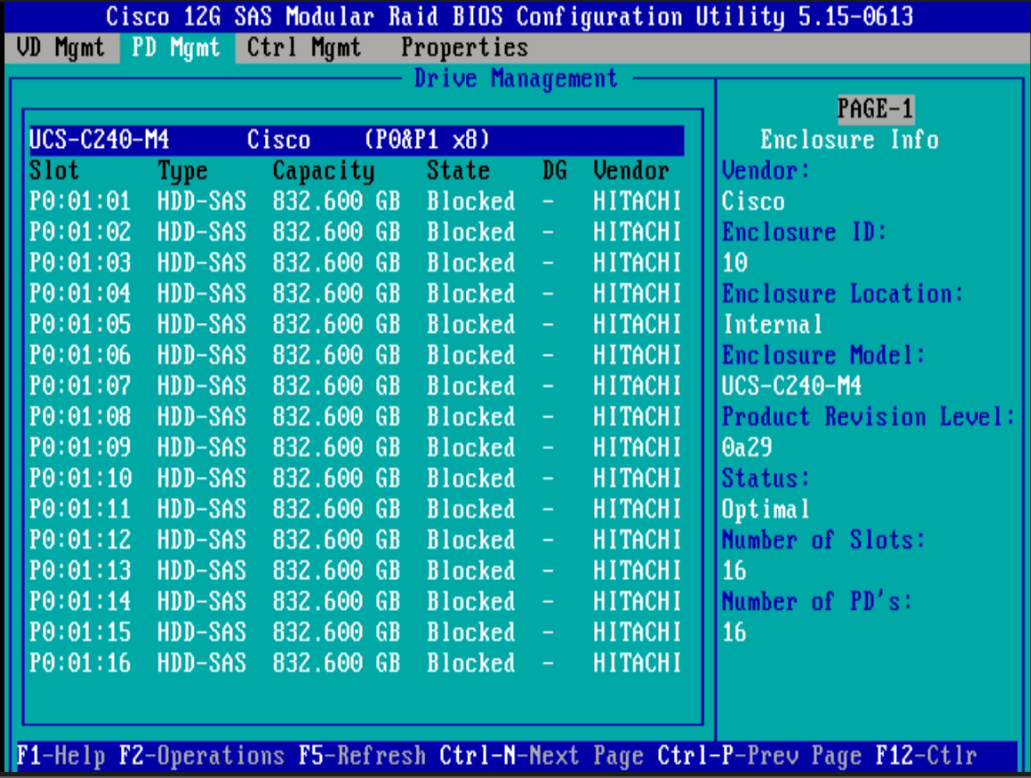The height and width of the screenshot is (778, 1031).
Task: Switch to the Properties tab
Action: pyautogui.click(x=462, y=47)
